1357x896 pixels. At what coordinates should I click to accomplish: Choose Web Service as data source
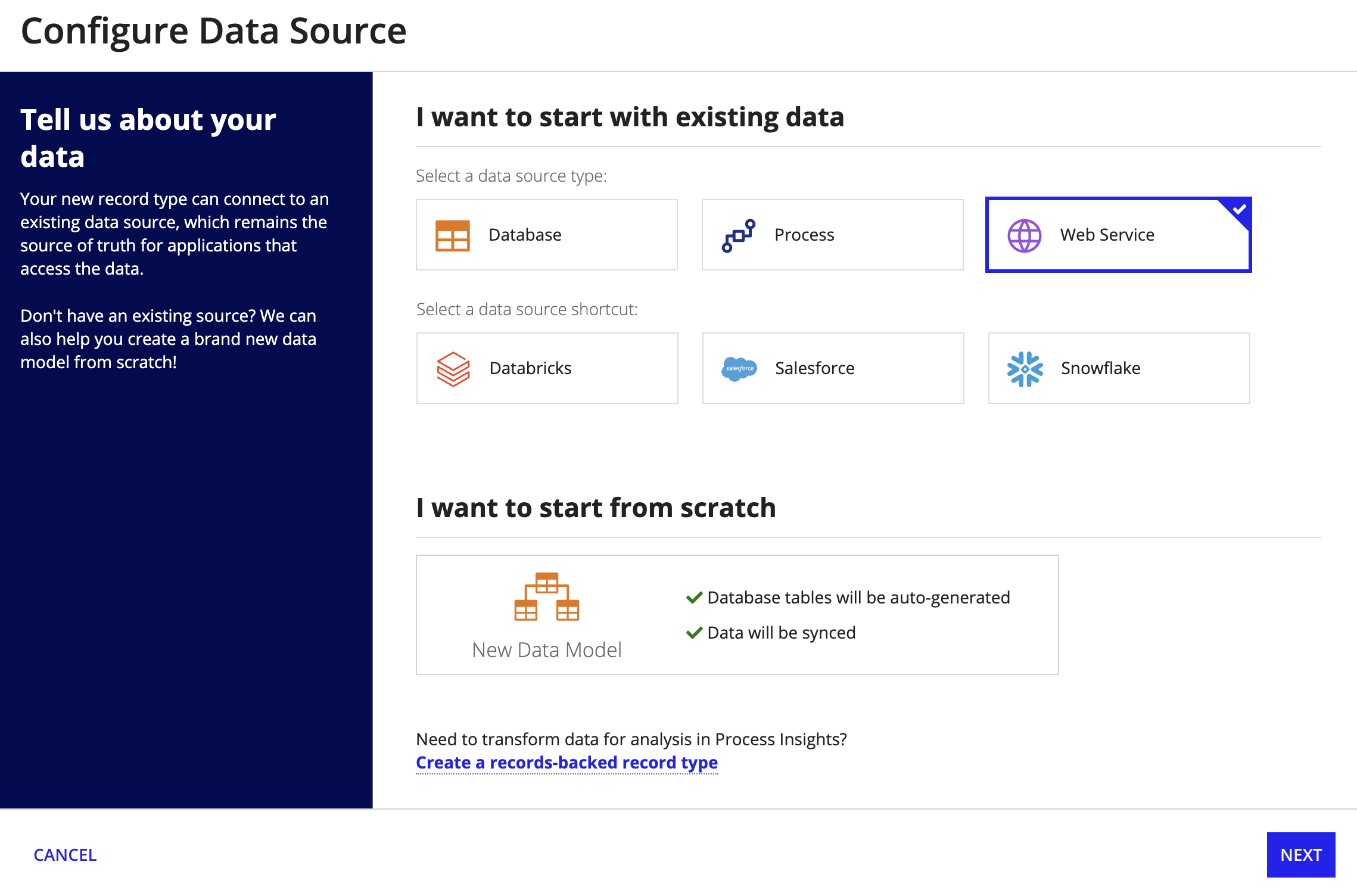tap(1119, 235)
